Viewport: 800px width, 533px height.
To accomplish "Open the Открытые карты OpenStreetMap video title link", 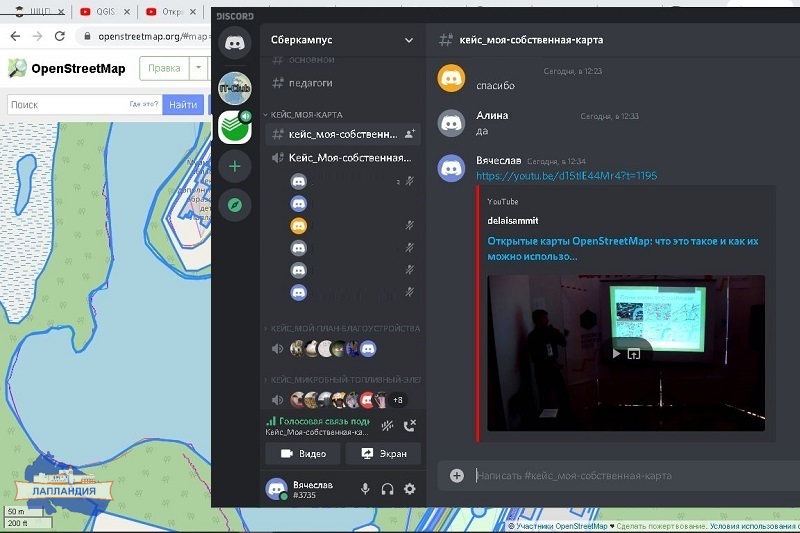I will click(x=622, y=248).
